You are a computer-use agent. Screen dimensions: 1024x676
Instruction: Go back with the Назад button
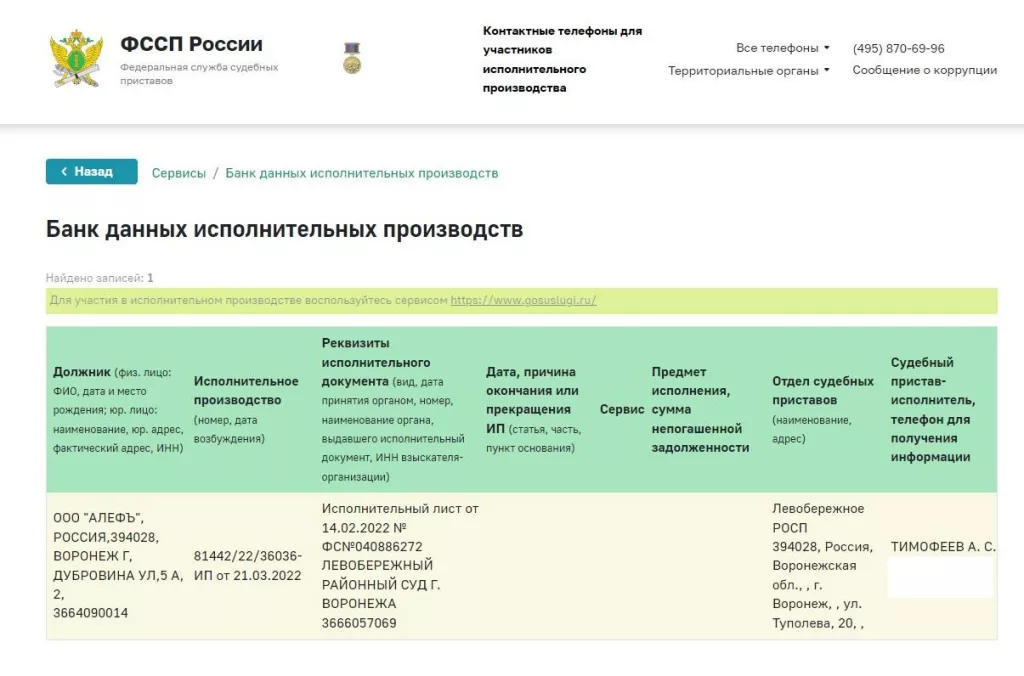coord(91,171)
